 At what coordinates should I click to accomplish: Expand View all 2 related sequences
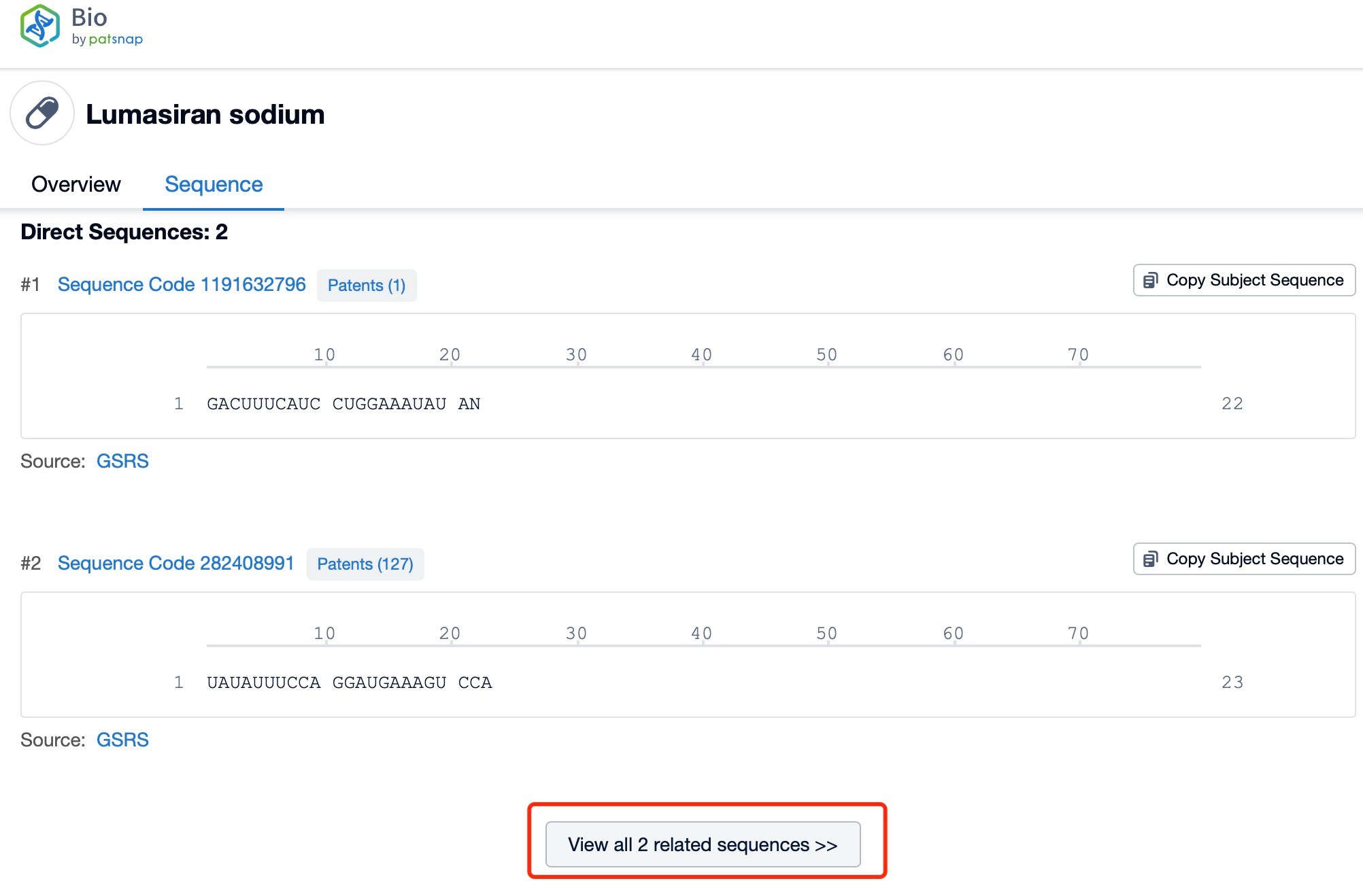click(703, 844)
